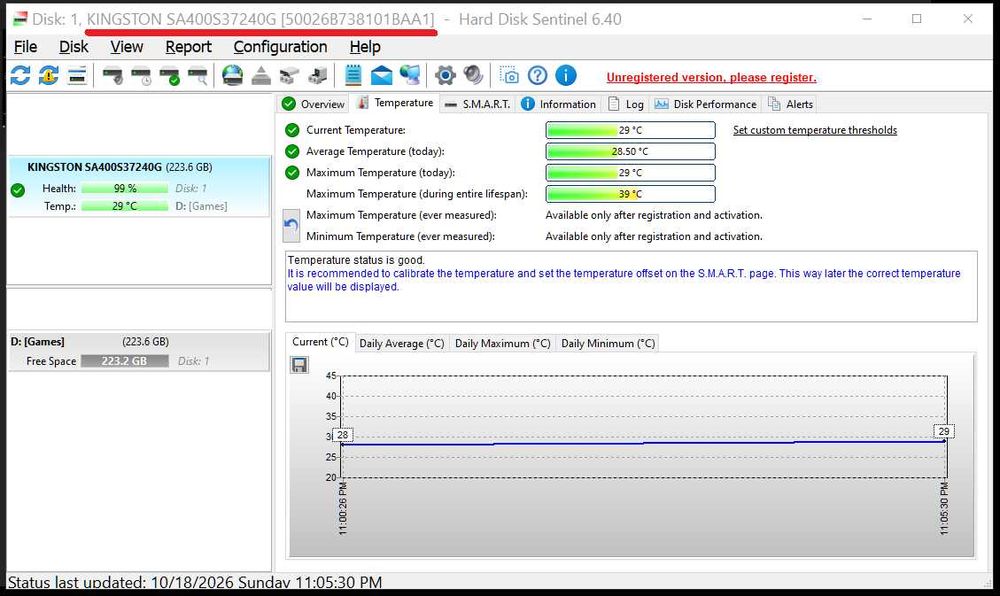Viewport: 1000px width, 596px height.
Task: Select the Daily Maximum (°C) graph tab
Action: click(x=503, y=343)
